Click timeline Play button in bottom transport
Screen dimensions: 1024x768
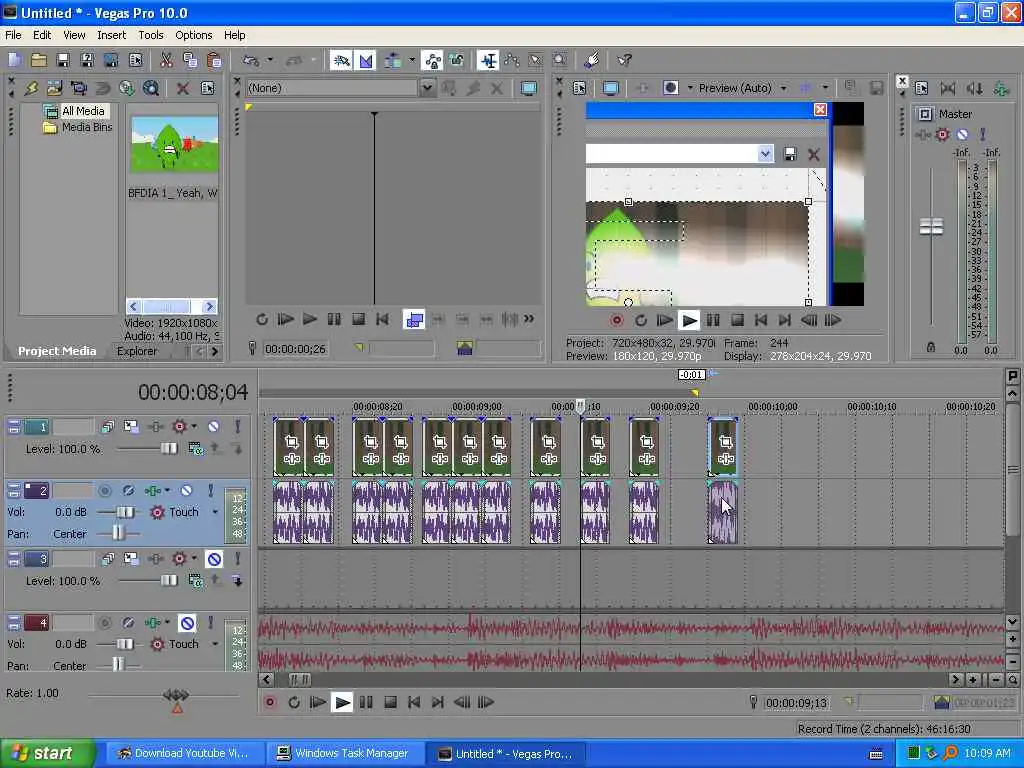click(x=342, y=702)
